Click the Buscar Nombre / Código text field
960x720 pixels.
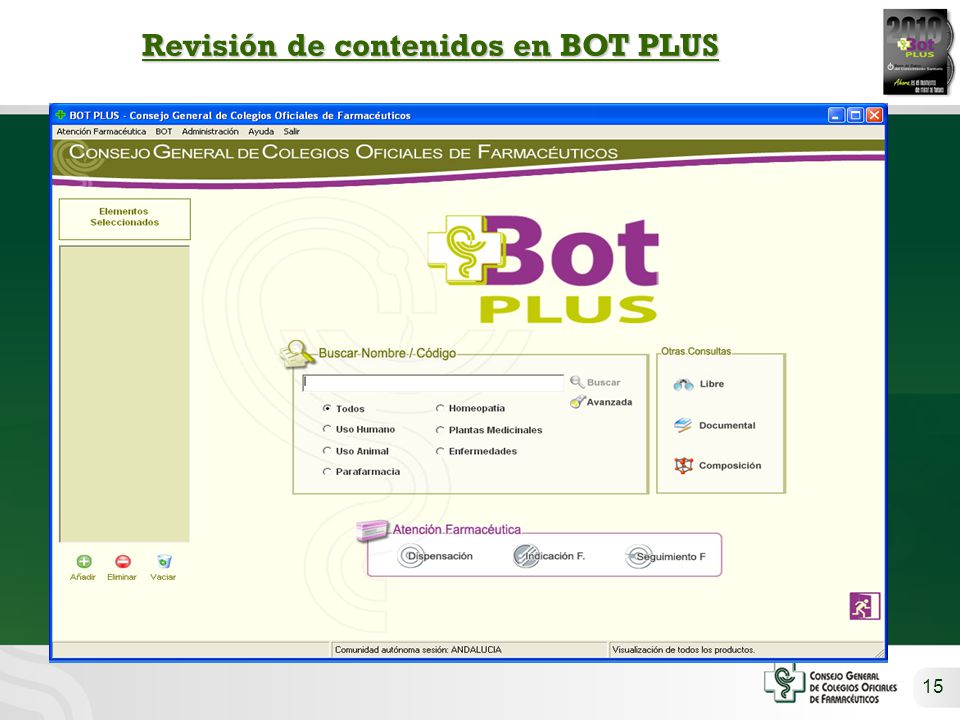click(433, 383)
